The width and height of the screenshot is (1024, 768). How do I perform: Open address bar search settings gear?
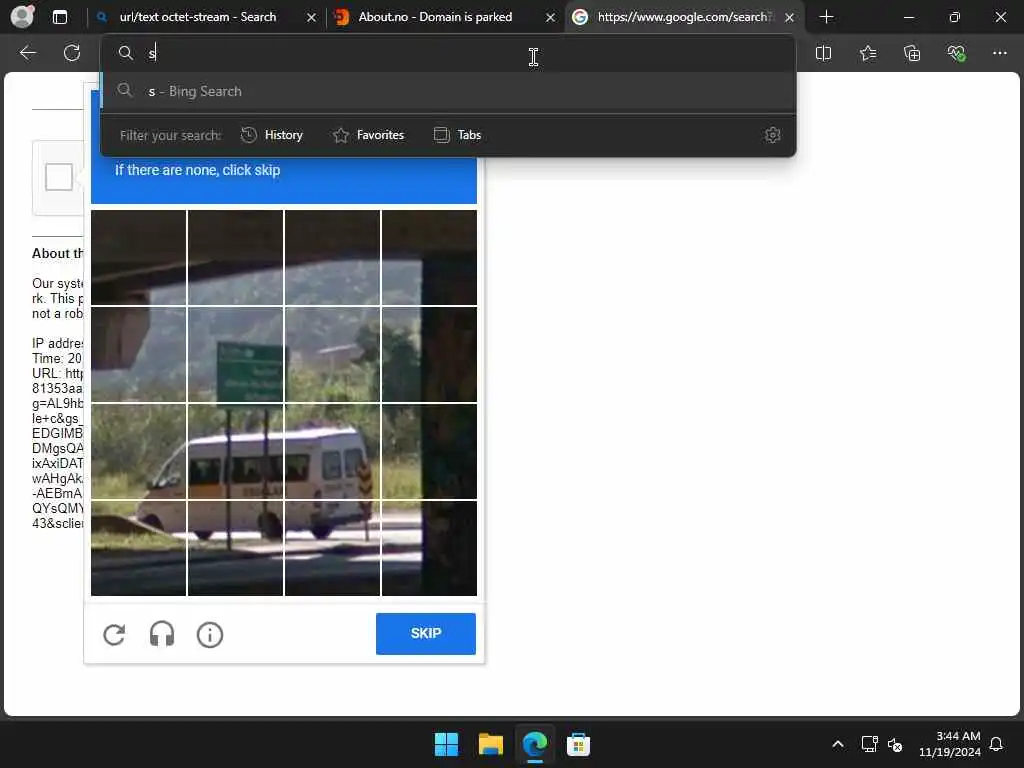coord(773,135)
